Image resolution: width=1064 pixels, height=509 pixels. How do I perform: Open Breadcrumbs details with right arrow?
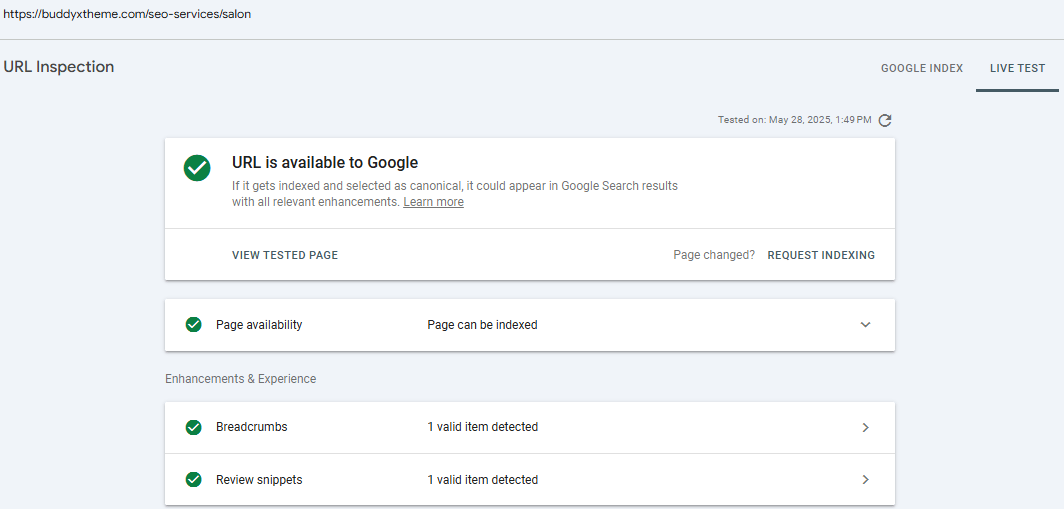click(865, 427)
